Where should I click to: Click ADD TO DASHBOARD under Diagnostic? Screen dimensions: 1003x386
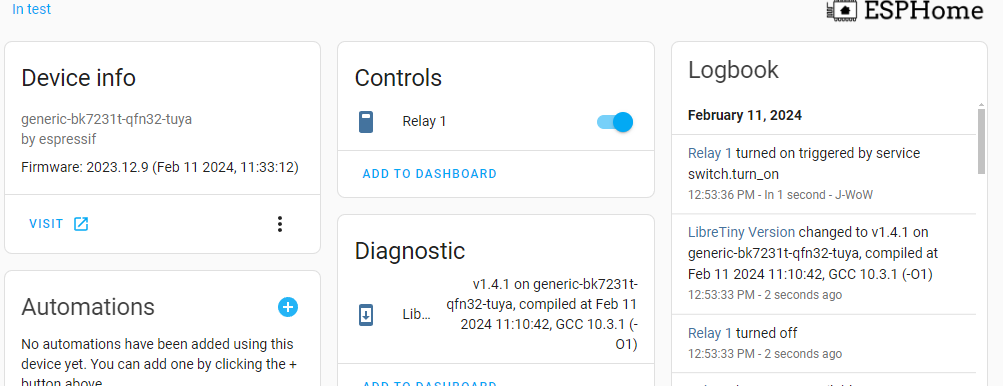pos(429,383)
